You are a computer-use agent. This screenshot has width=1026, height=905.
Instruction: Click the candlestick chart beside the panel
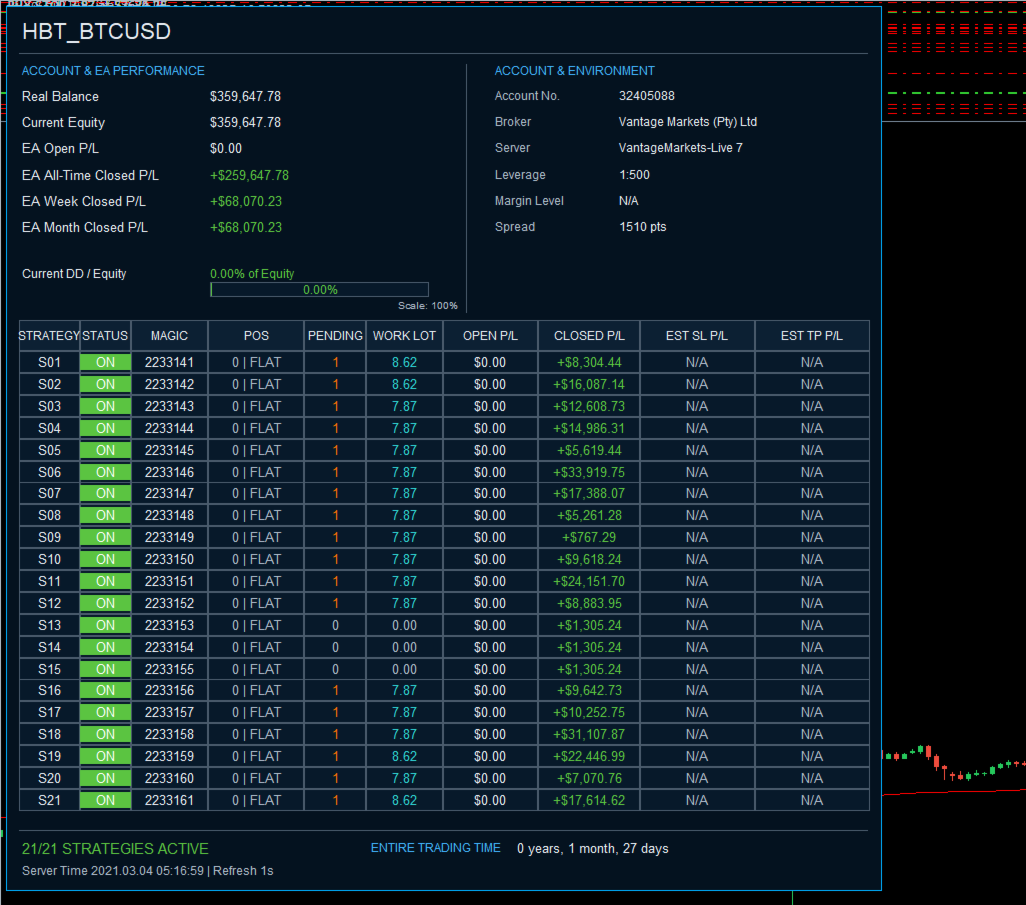(954, 764)
